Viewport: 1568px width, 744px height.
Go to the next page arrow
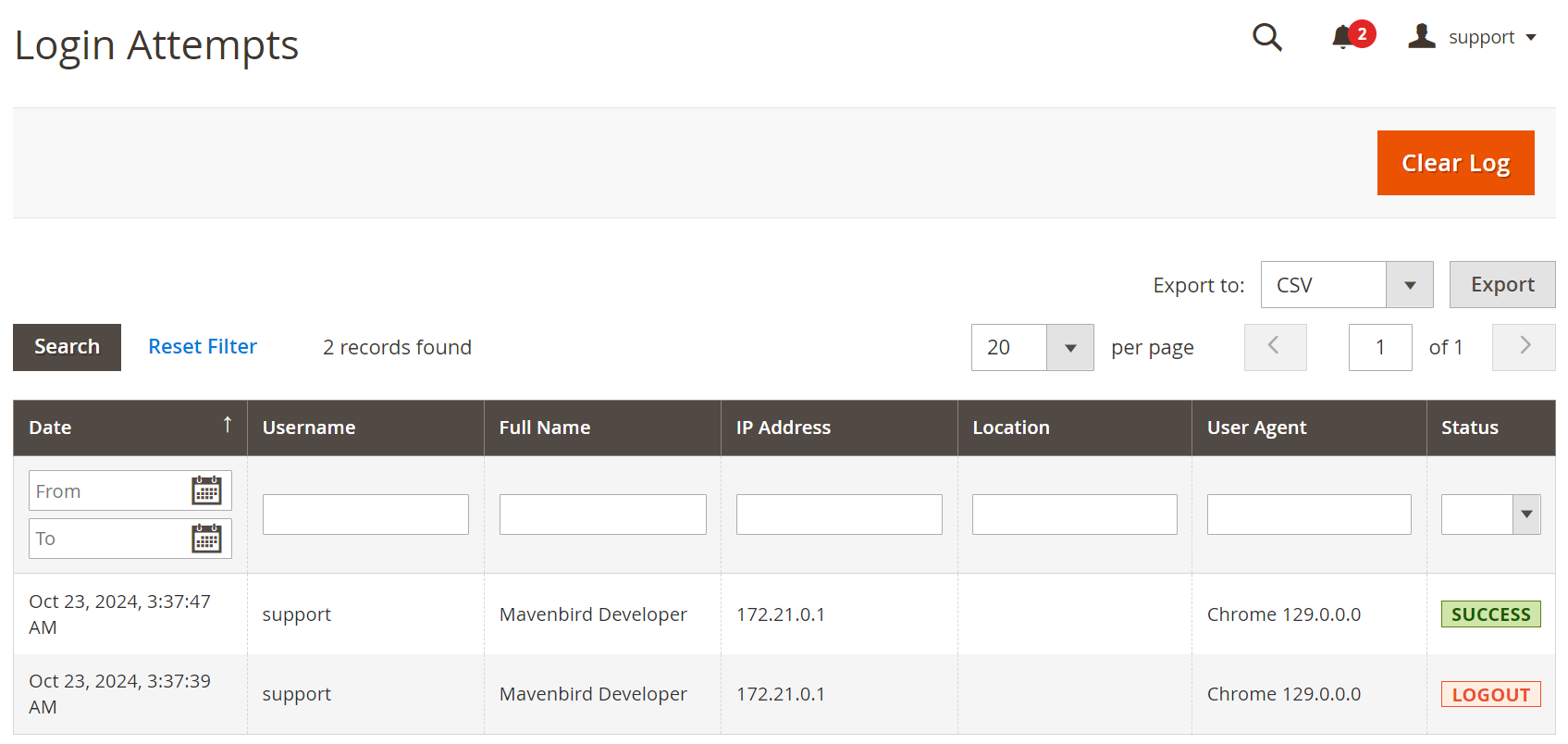coord(1524,347)
